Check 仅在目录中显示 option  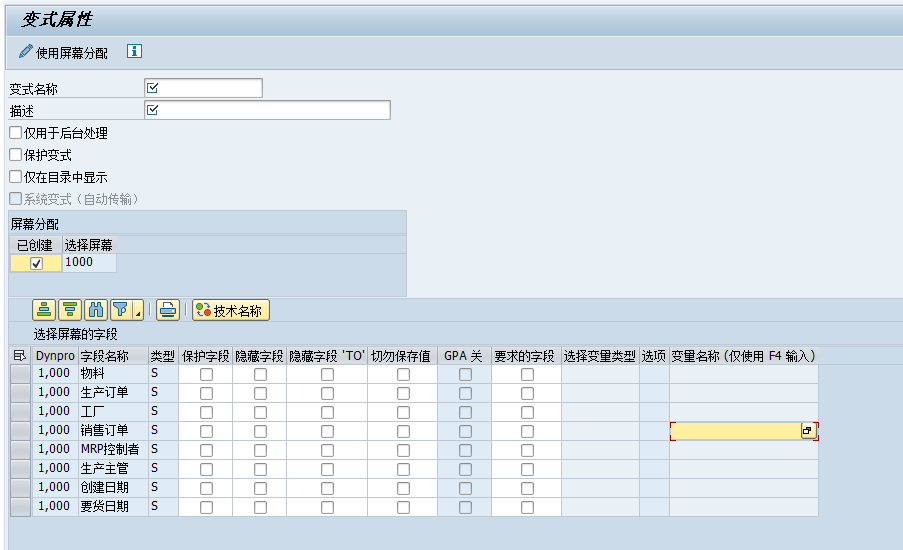click(x=15, y=177)
